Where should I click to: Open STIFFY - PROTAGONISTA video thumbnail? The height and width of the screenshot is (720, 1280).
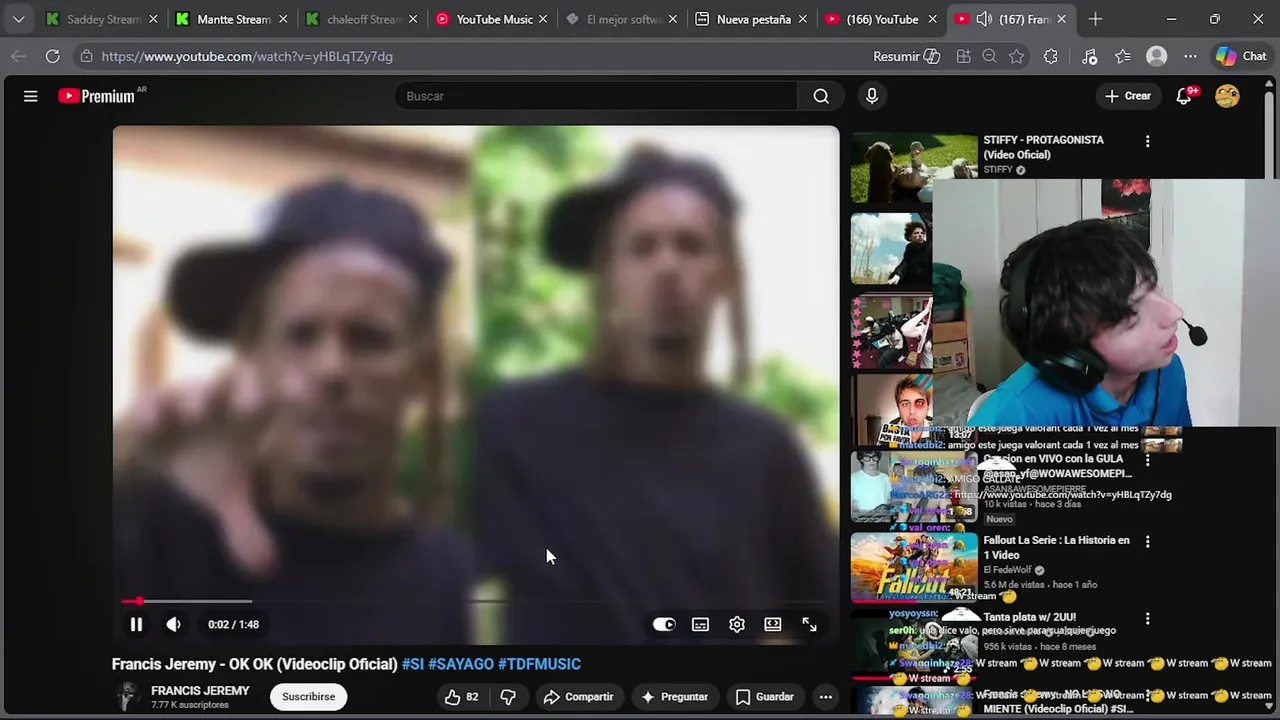click(914, 168)
